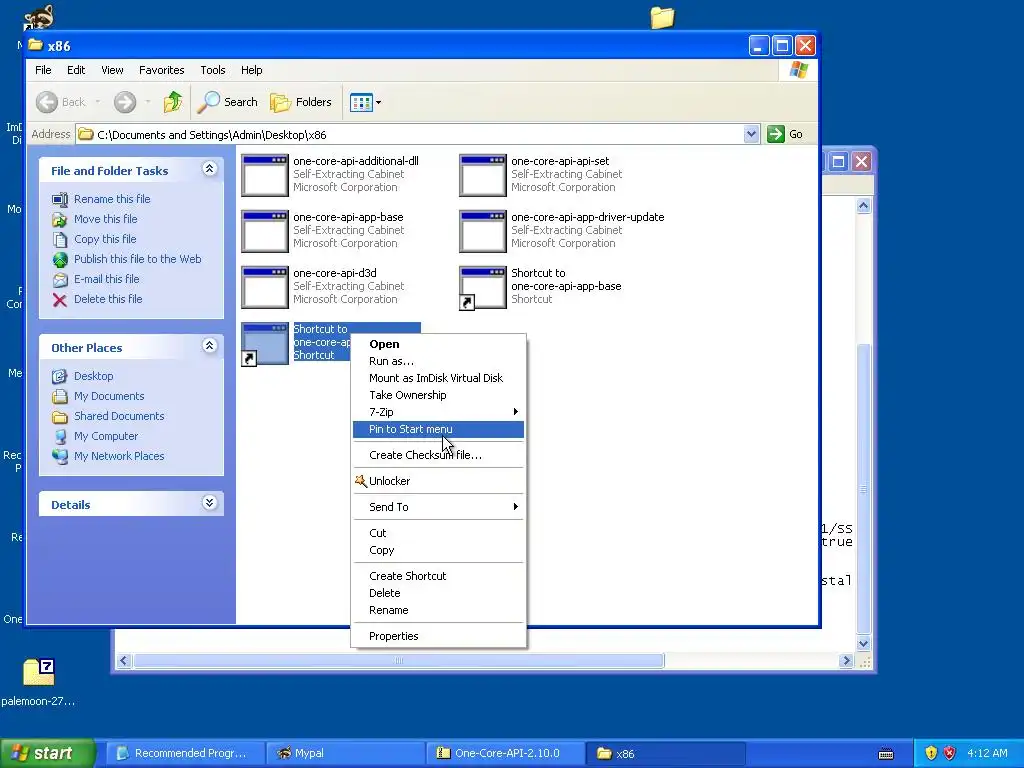The width and height of the screenshot is (1024, 768).
Task: Open My Computer in Other Places
Action: click(106, 436)
